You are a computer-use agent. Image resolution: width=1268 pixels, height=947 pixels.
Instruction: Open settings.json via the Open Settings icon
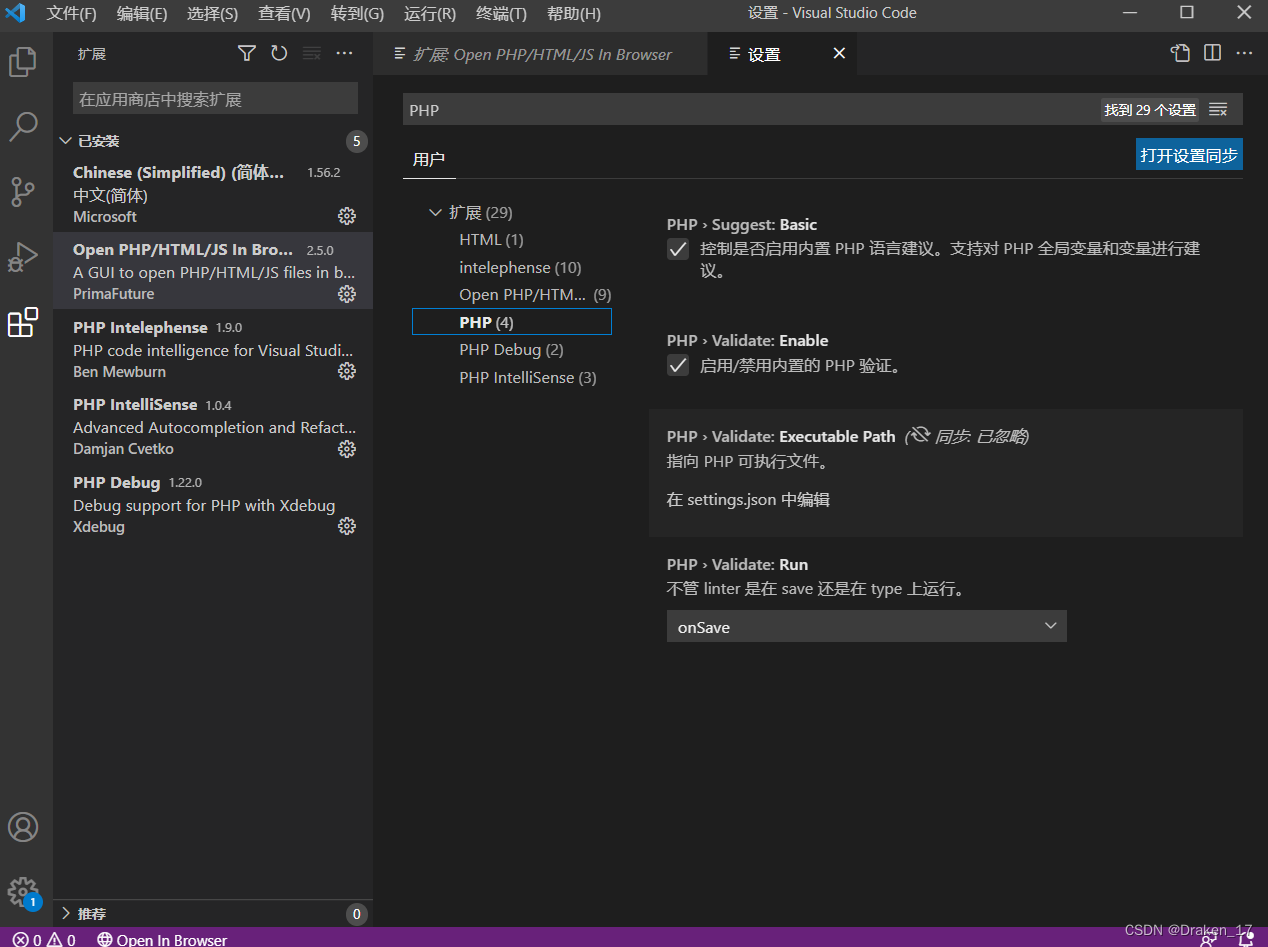(1180, 52)
